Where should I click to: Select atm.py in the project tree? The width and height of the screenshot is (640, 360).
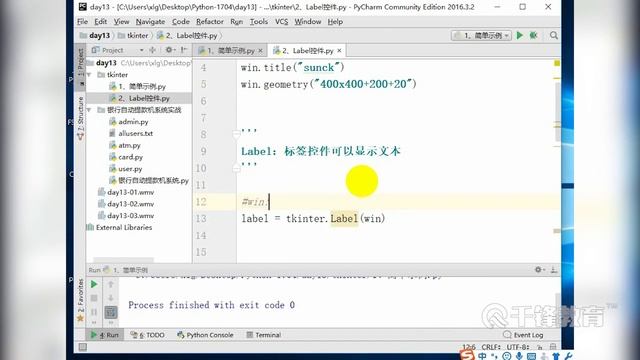(x=125, y=145)
